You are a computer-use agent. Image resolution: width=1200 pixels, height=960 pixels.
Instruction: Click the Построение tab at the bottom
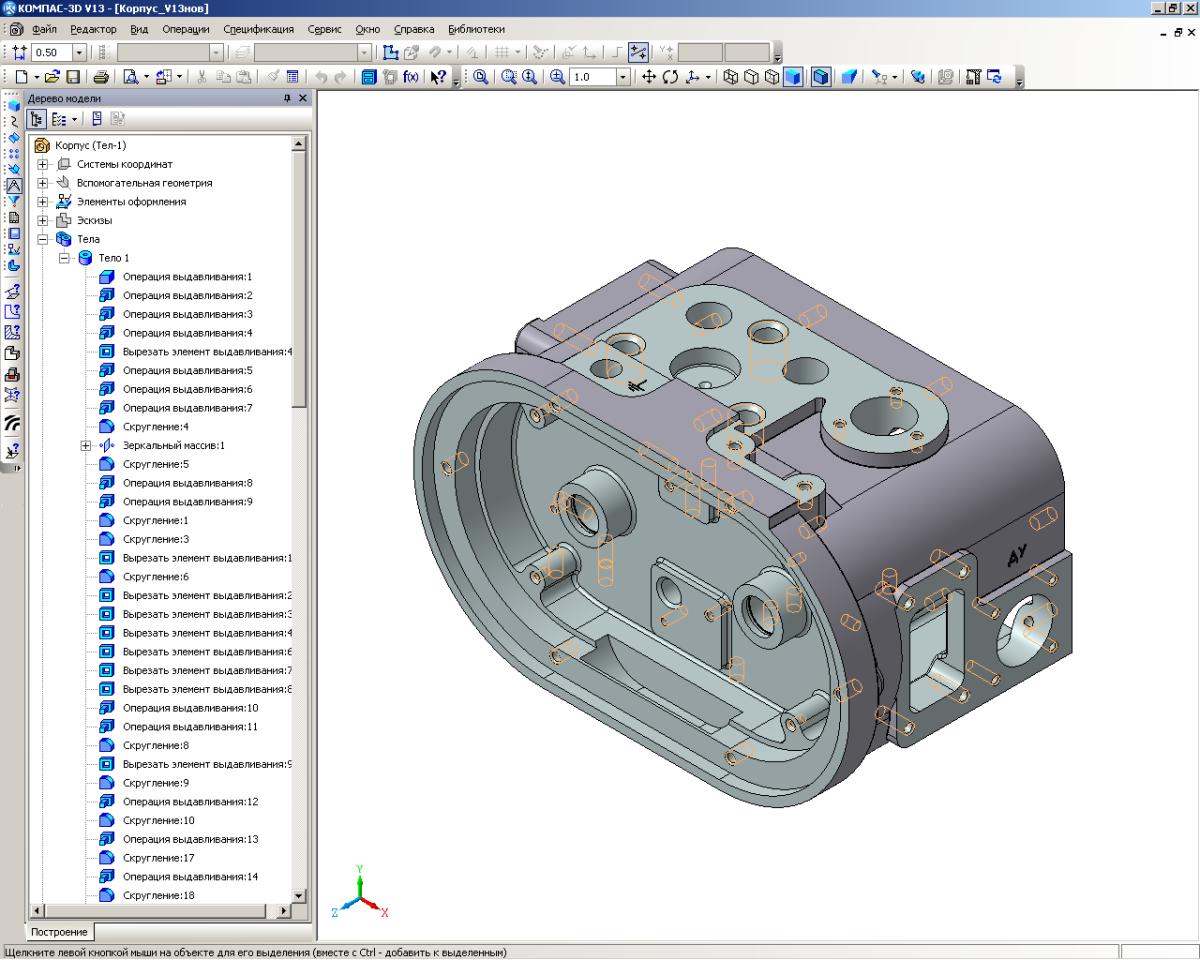point(59,932)
